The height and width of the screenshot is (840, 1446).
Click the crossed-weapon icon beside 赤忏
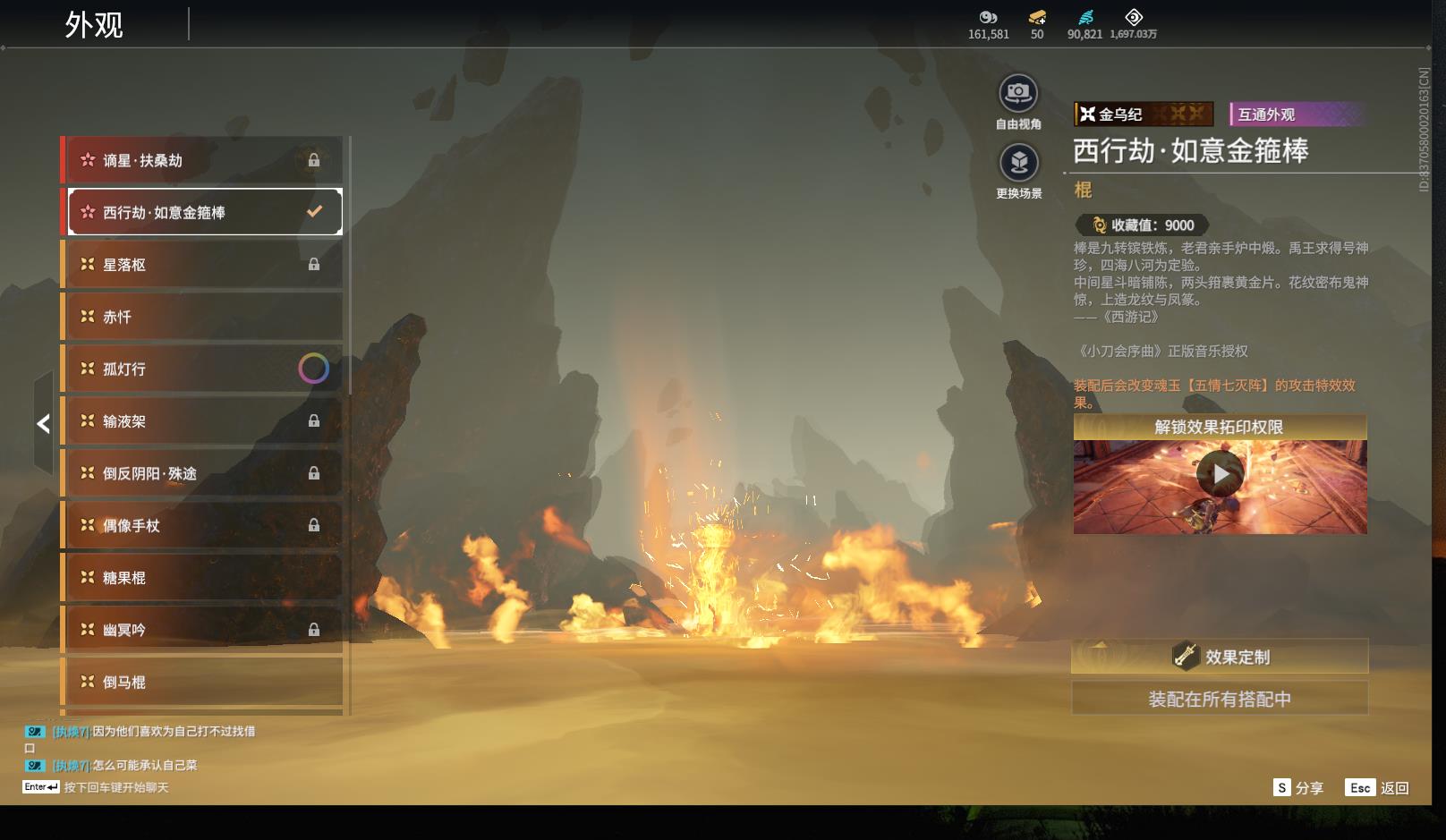88,317
